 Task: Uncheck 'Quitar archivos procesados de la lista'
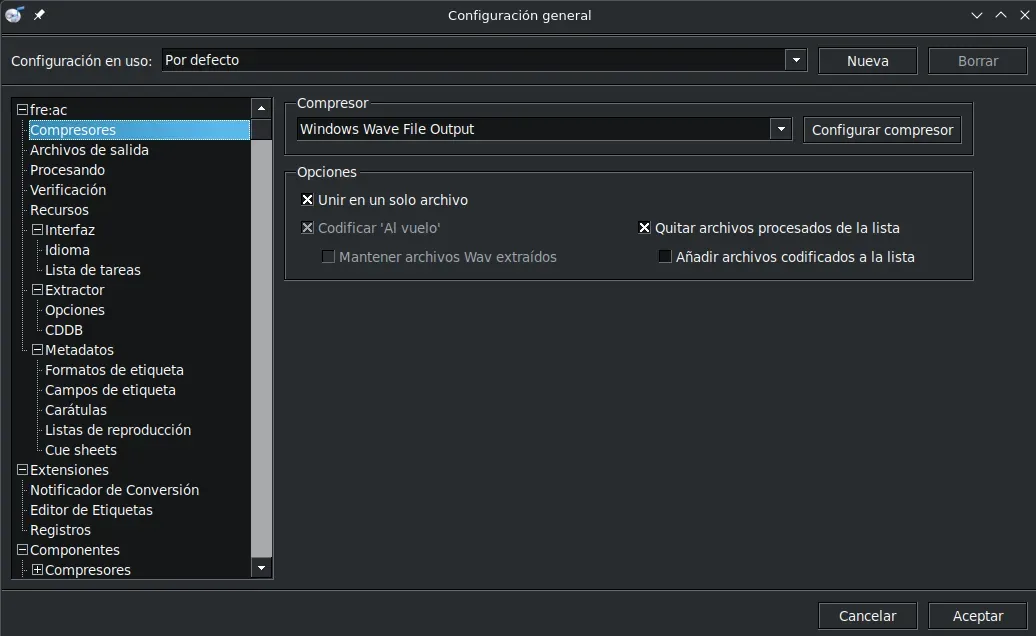tap(644, 228)
